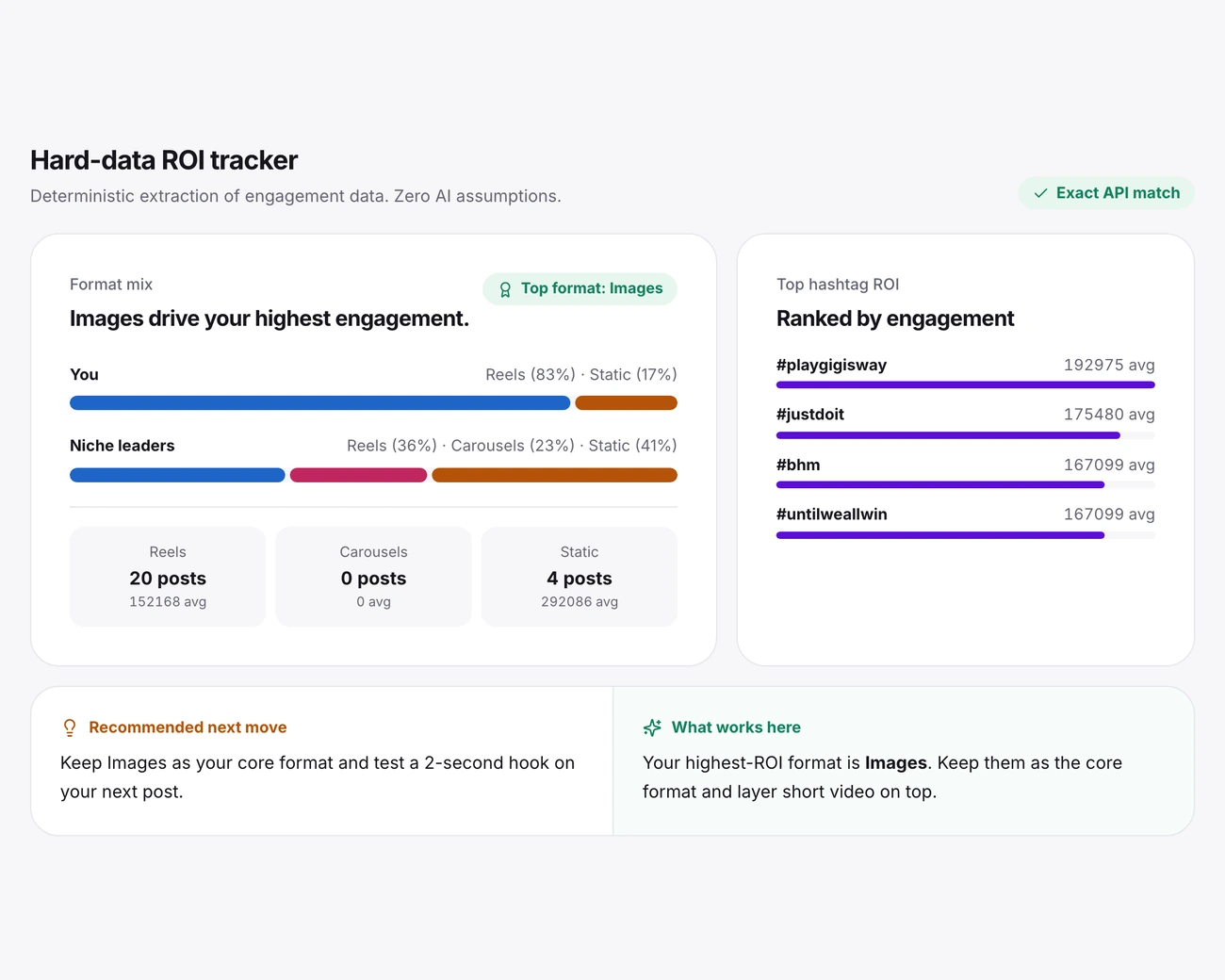Click the What works here heading
This screenshot has height=980, width=1225.
(736, 727)
